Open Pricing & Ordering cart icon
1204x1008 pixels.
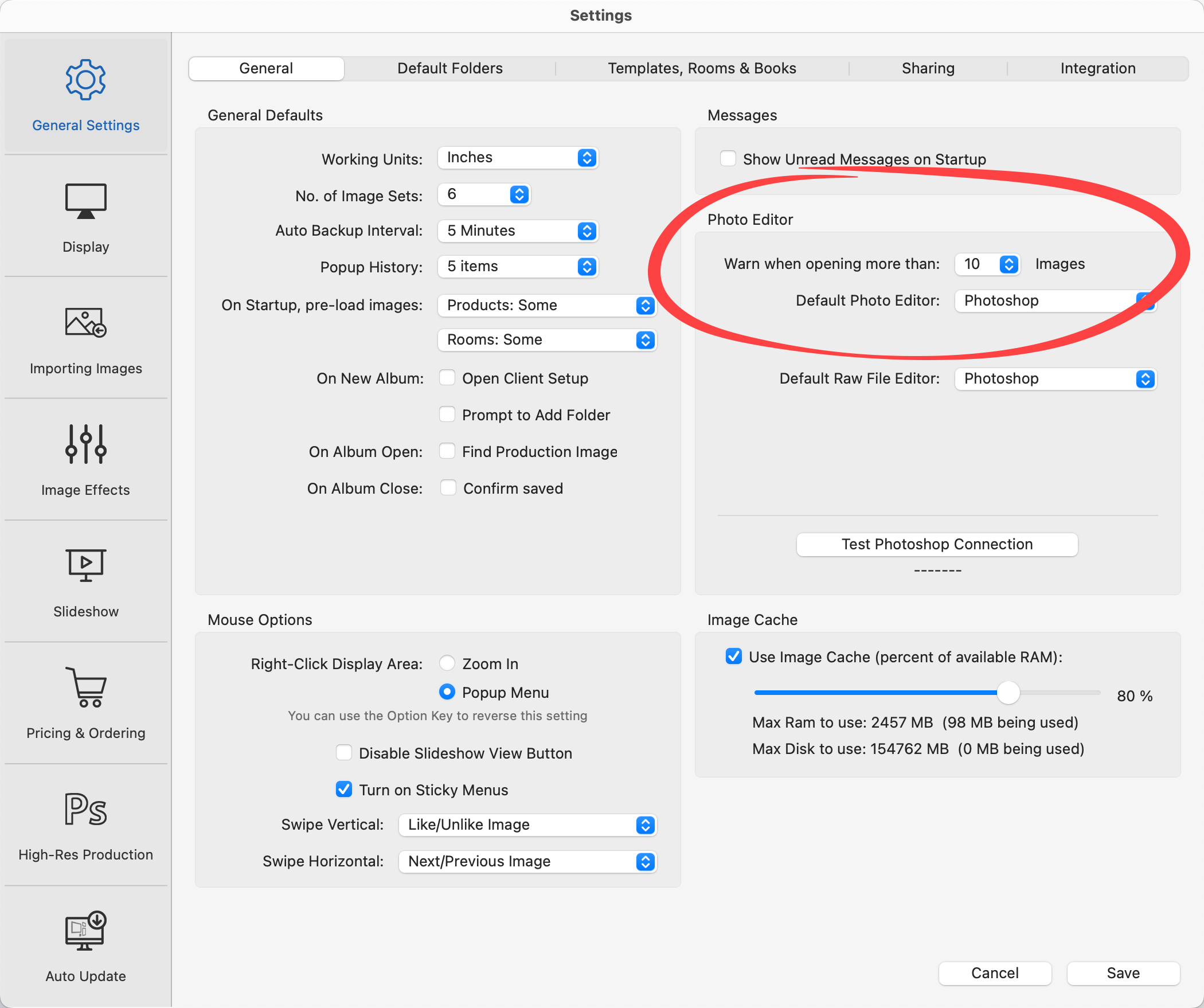85,687
